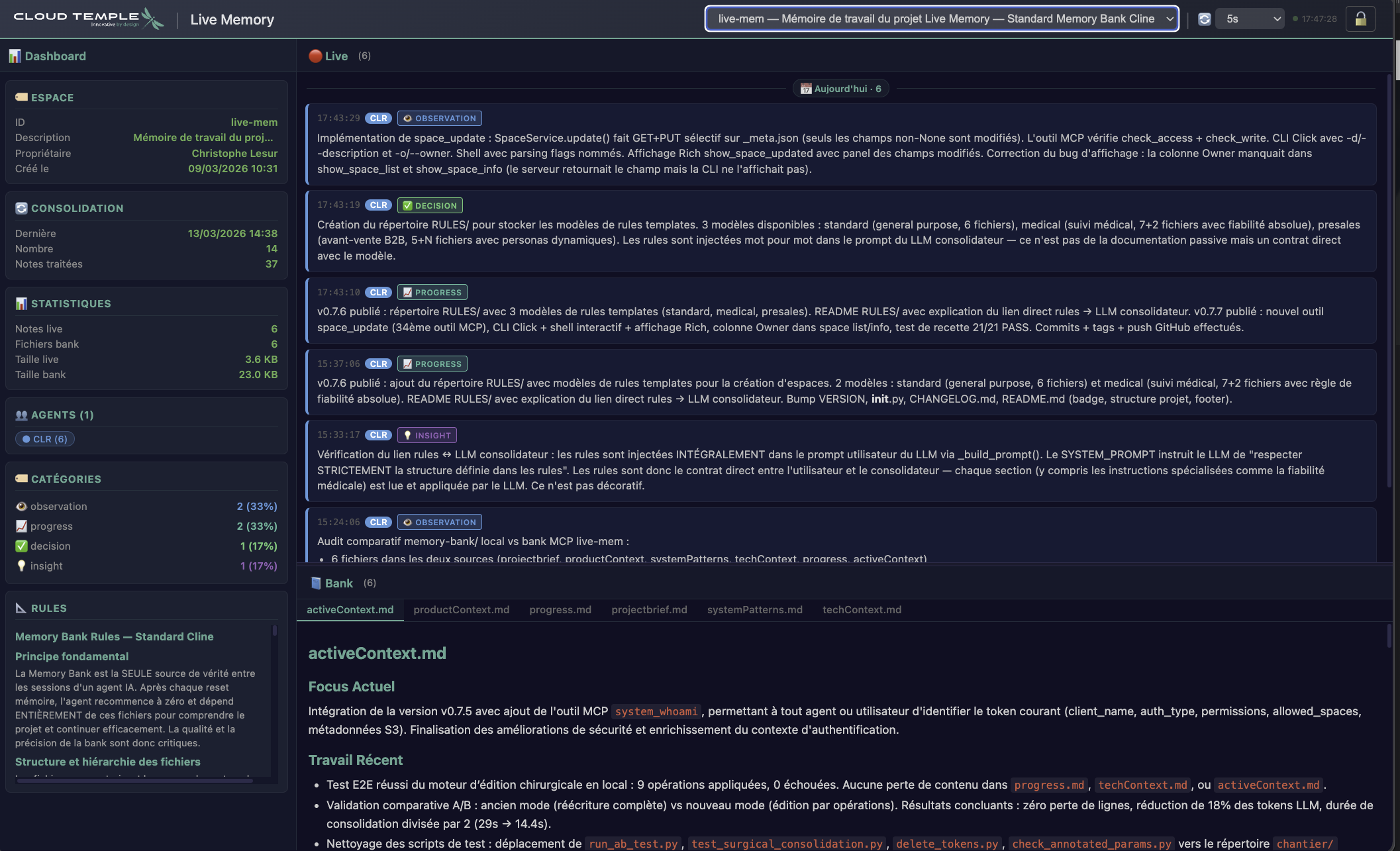
Task: Select the Dashboard bar-chart icon
Action: (x=14, y=56)
